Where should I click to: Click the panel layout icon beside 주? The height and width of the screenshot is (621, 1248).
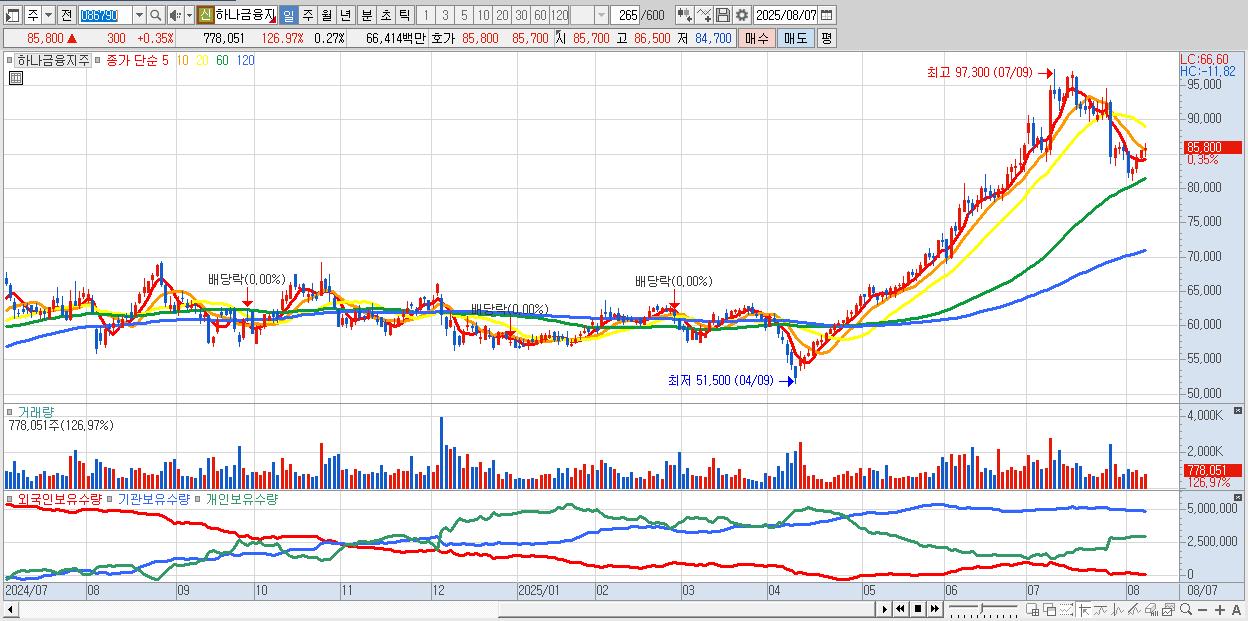click(13, 15)
